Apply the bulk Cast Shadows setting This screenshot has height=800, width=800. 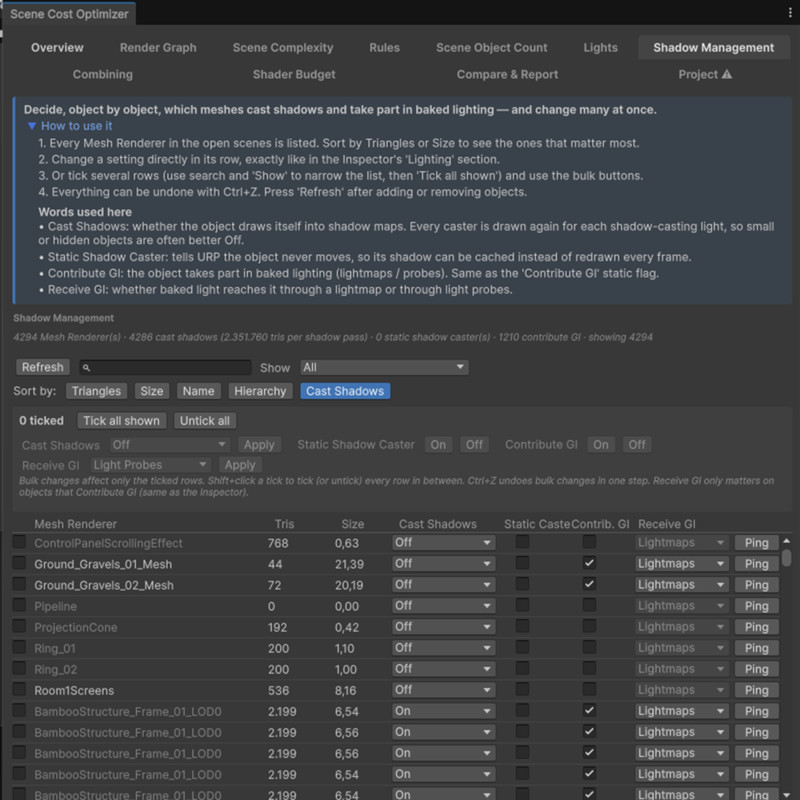point(259,445)
